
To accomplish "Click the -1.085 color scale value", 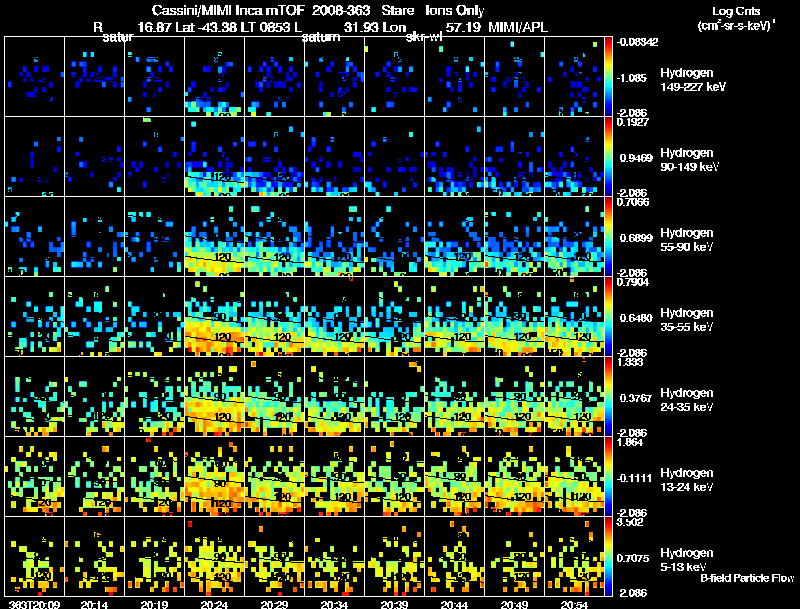I will (x=632, y=78).
